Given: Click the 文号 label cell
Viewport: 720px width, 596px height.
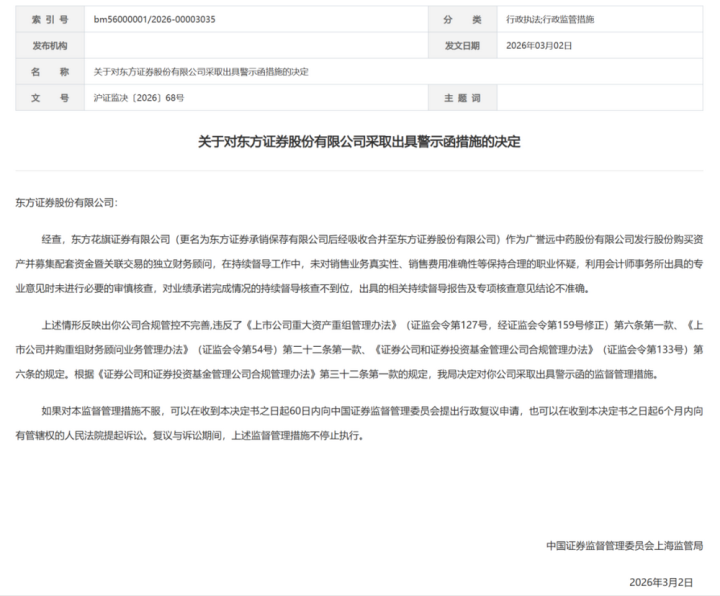Looking at the screenshot, I should [x=50, y=98].
